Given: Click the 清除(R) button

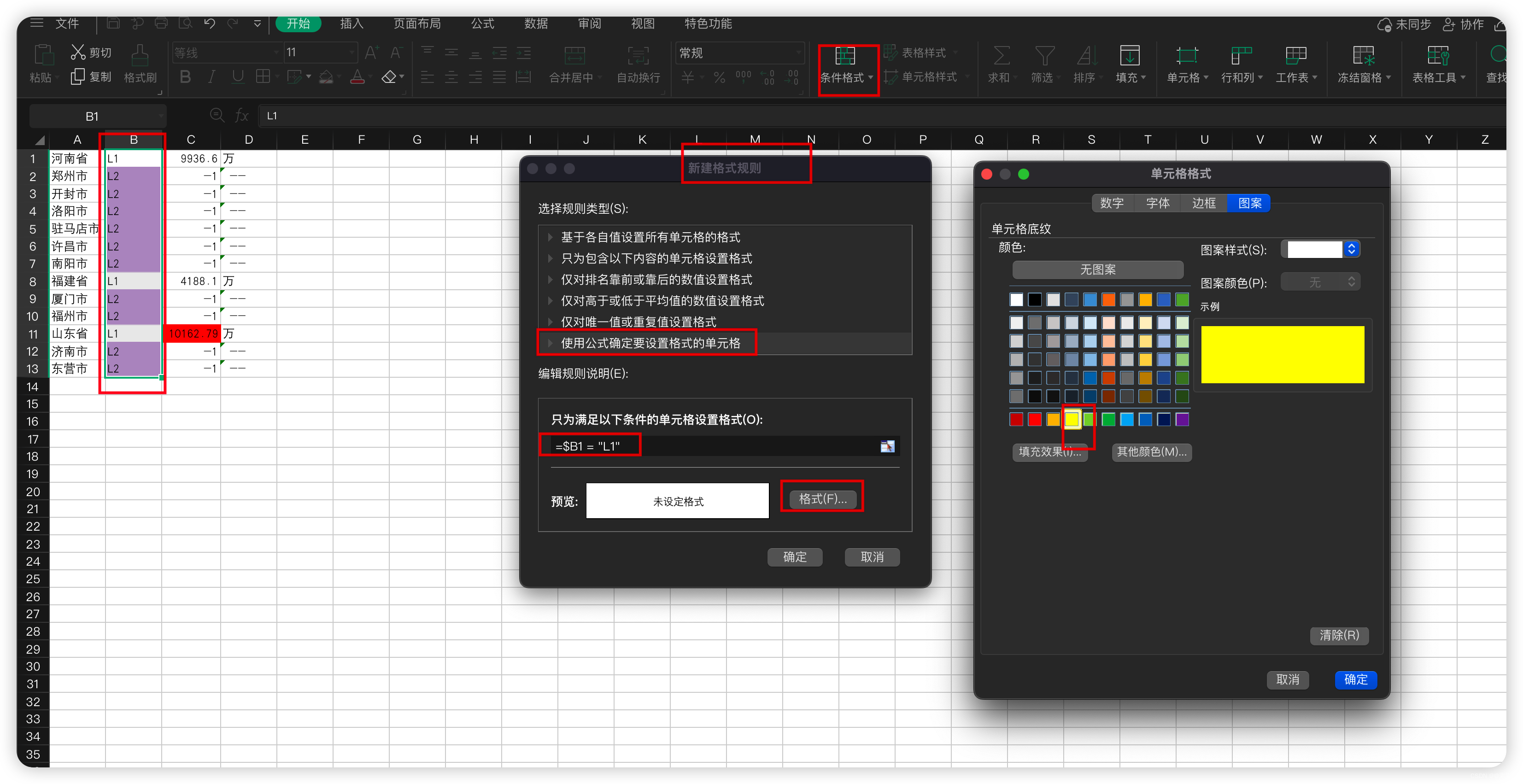Looking at the screenshot, I should point(1339,635).
